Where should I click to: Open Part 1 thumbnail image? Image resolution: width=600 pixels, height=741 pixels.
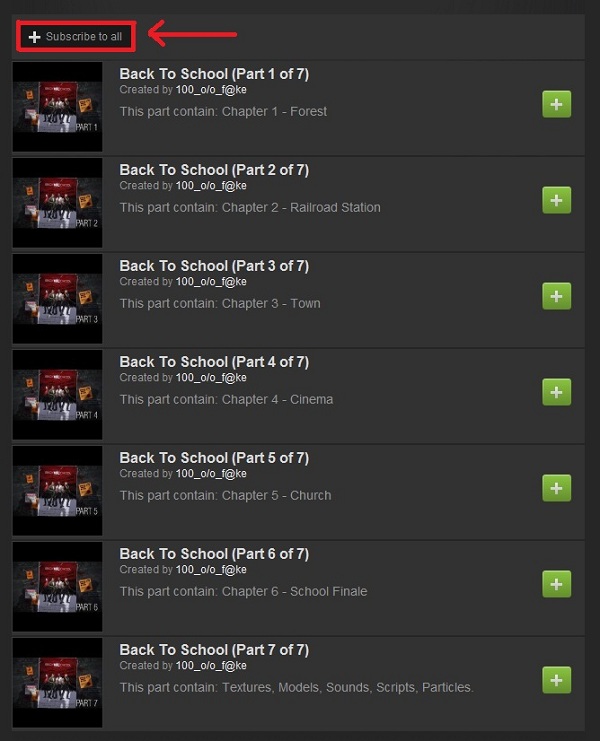(x=57, y=107)
